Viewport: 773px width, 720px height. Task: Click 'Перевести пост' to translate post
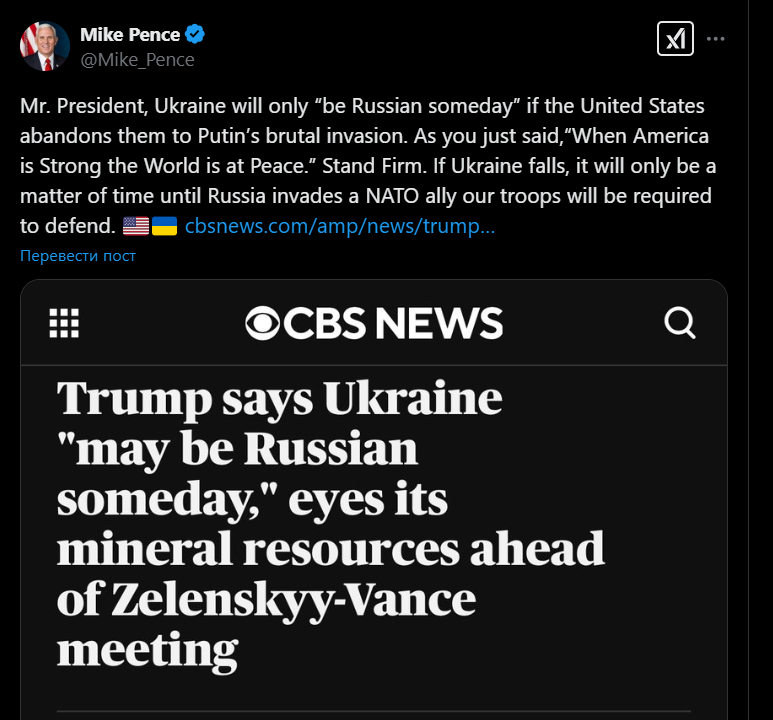(78, 256)
